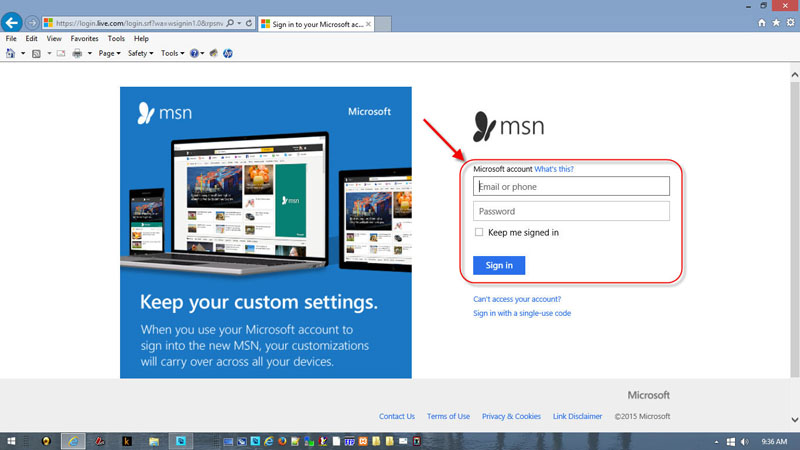Open the Page dropdown in command bar
Image resolution: width=800 pixels, height=450 pixels.
coord(109,53)
